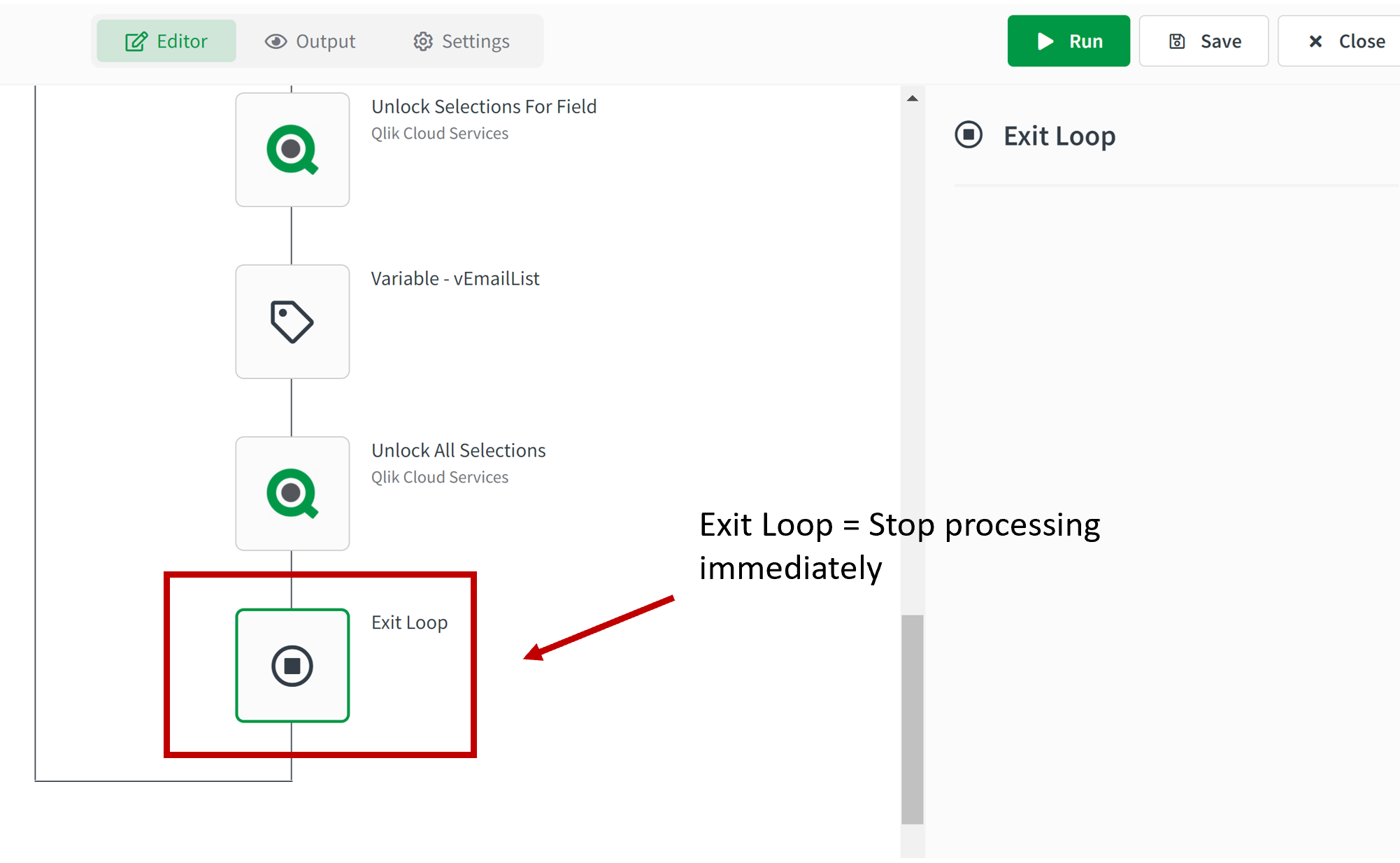
Task: Run the automation
Action: 1068,41
